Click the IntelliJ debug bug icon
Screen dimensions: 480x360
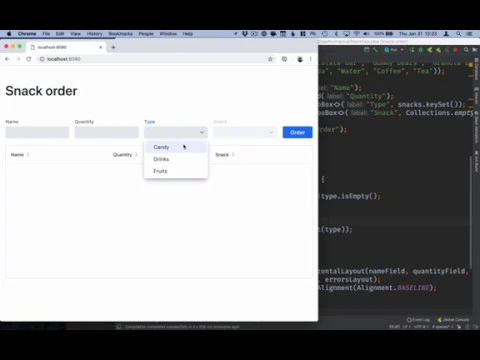tap(421, 50)
